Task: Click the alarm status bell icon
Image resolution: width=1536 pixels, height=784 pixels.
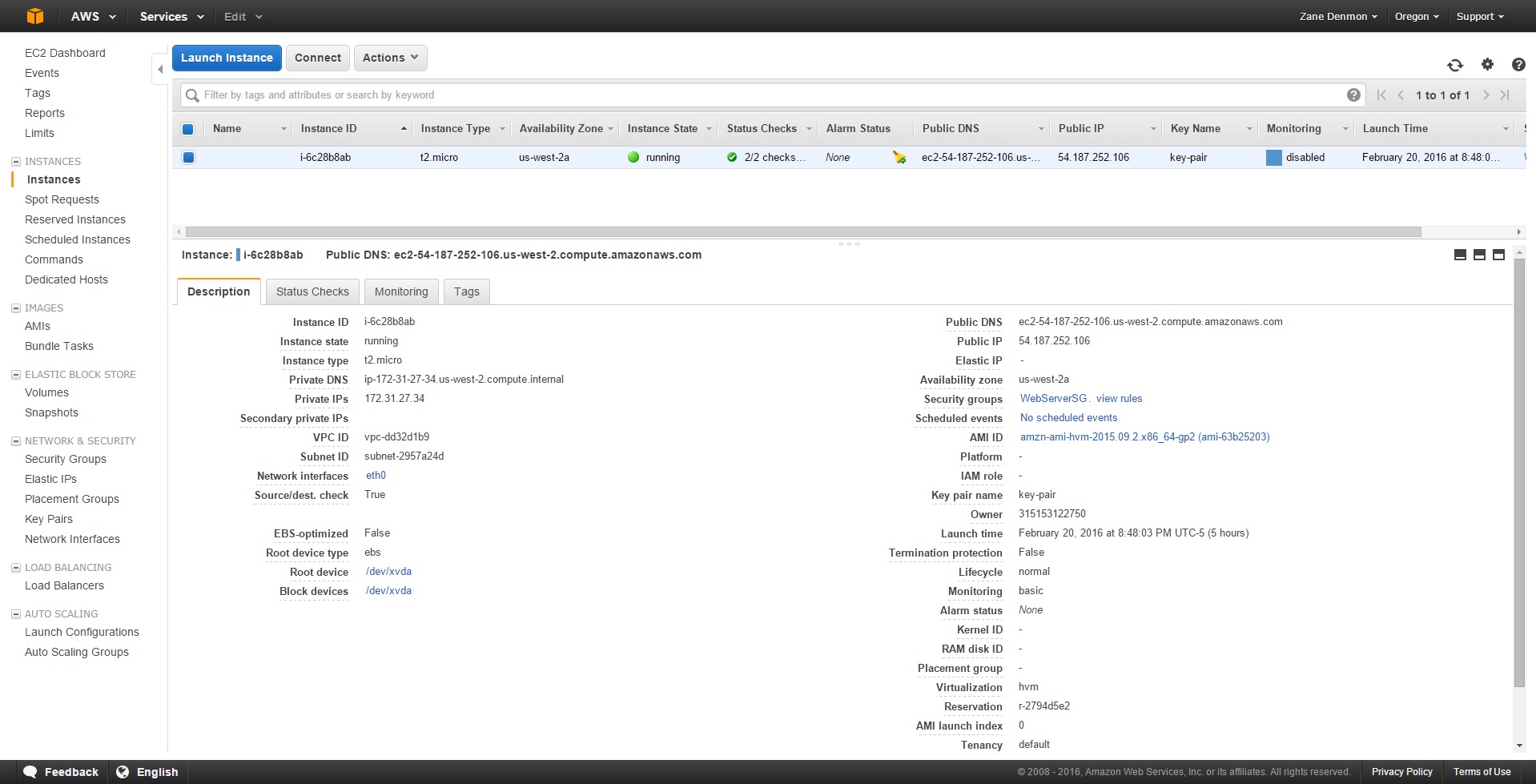Action: (899, 158)
